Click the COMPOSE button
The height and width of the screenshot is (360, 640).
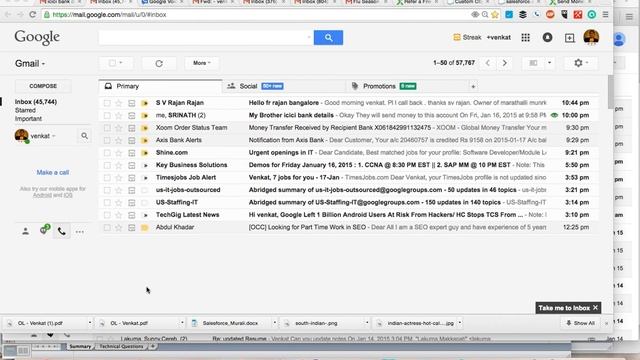[43, 86]
